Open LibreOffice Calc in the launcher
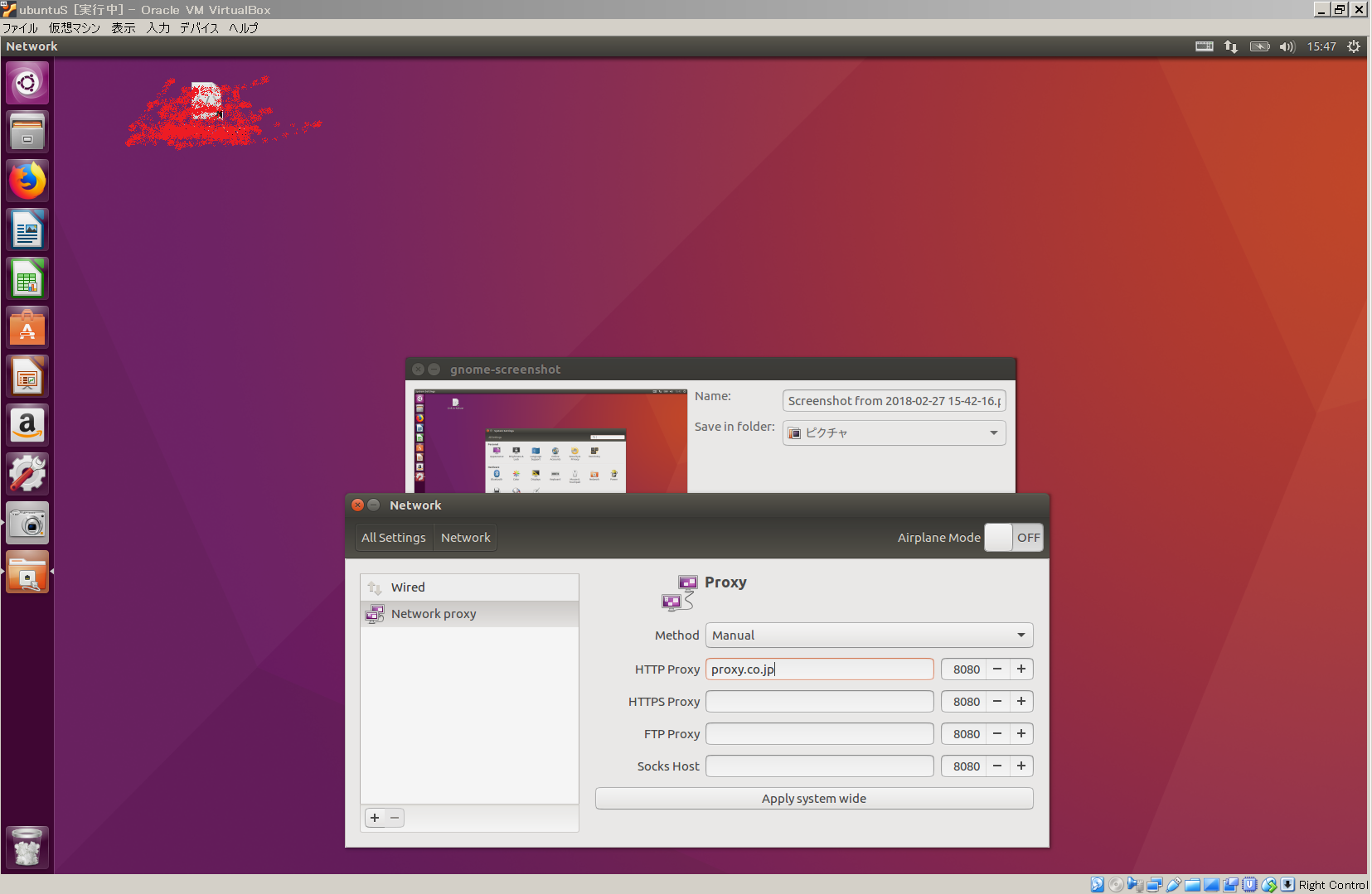 pos(27,278)
